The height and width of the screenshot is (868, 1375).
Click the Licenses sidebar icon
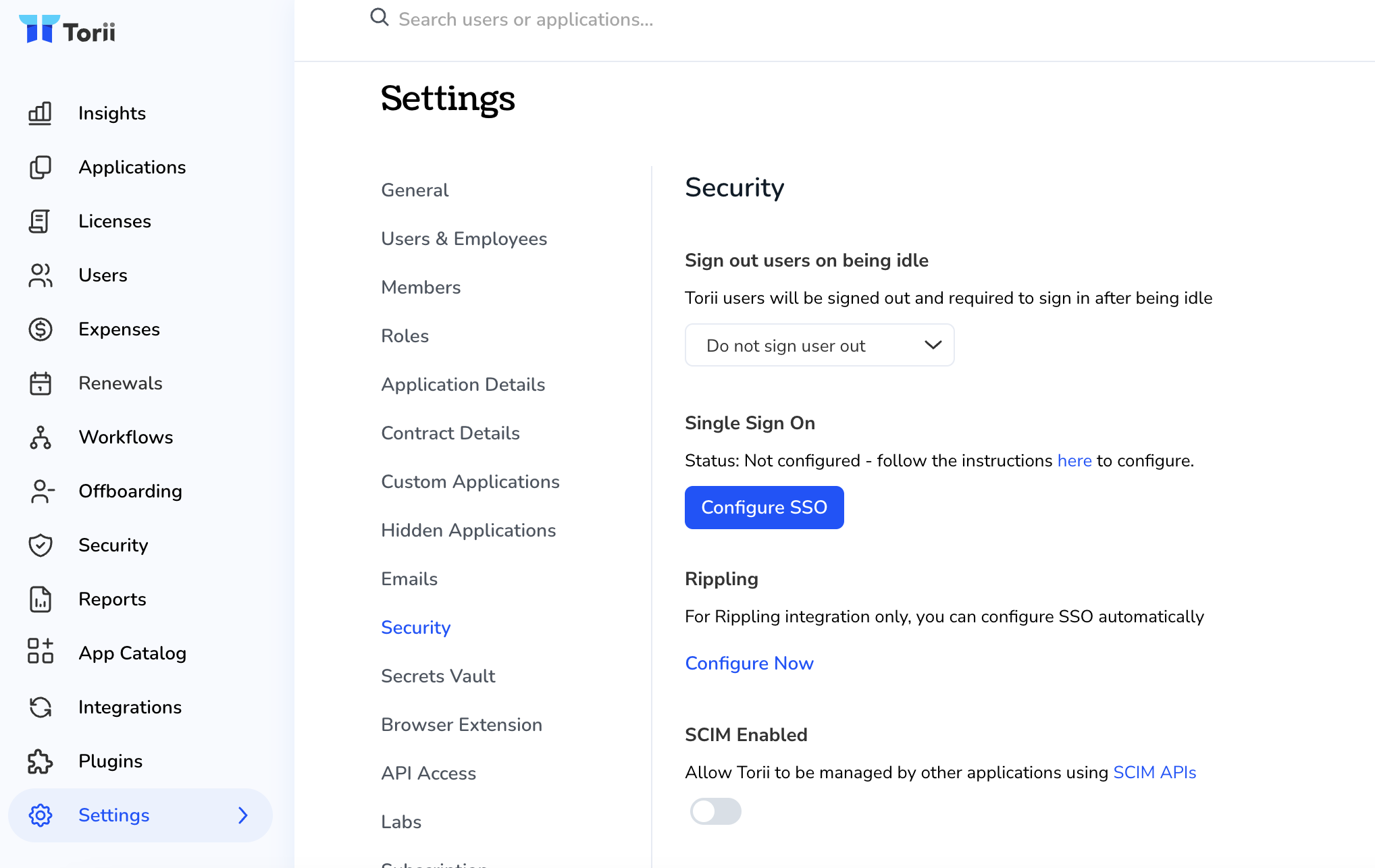[x=40, y=221]
